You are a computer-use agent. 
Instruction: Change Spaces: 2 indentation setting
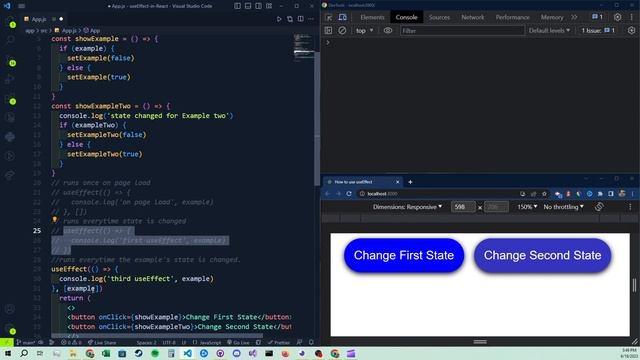click(147, 342)
